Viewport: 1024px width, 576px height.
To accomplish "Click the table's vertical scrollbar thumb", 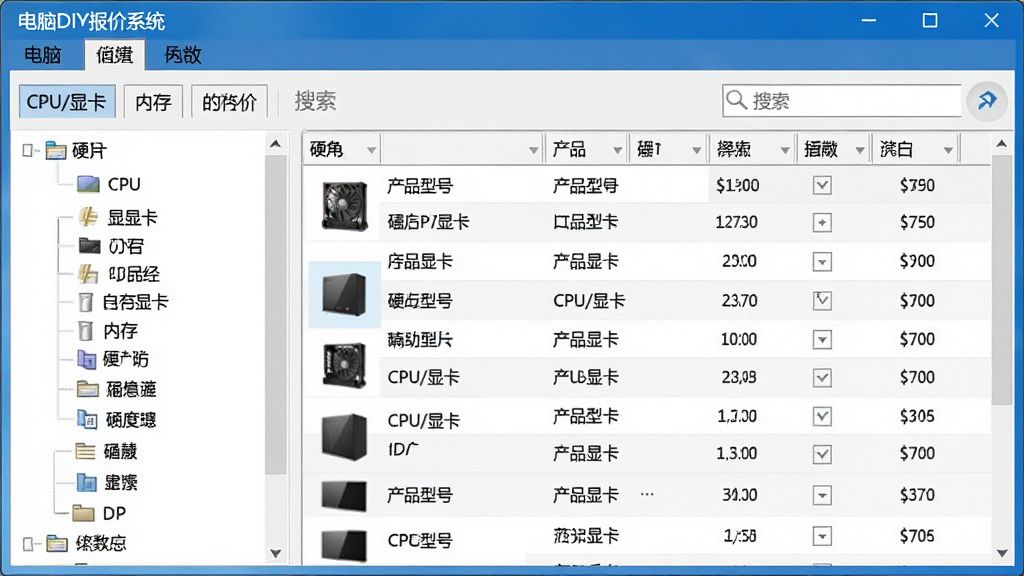I will [x=1002, y=281].
